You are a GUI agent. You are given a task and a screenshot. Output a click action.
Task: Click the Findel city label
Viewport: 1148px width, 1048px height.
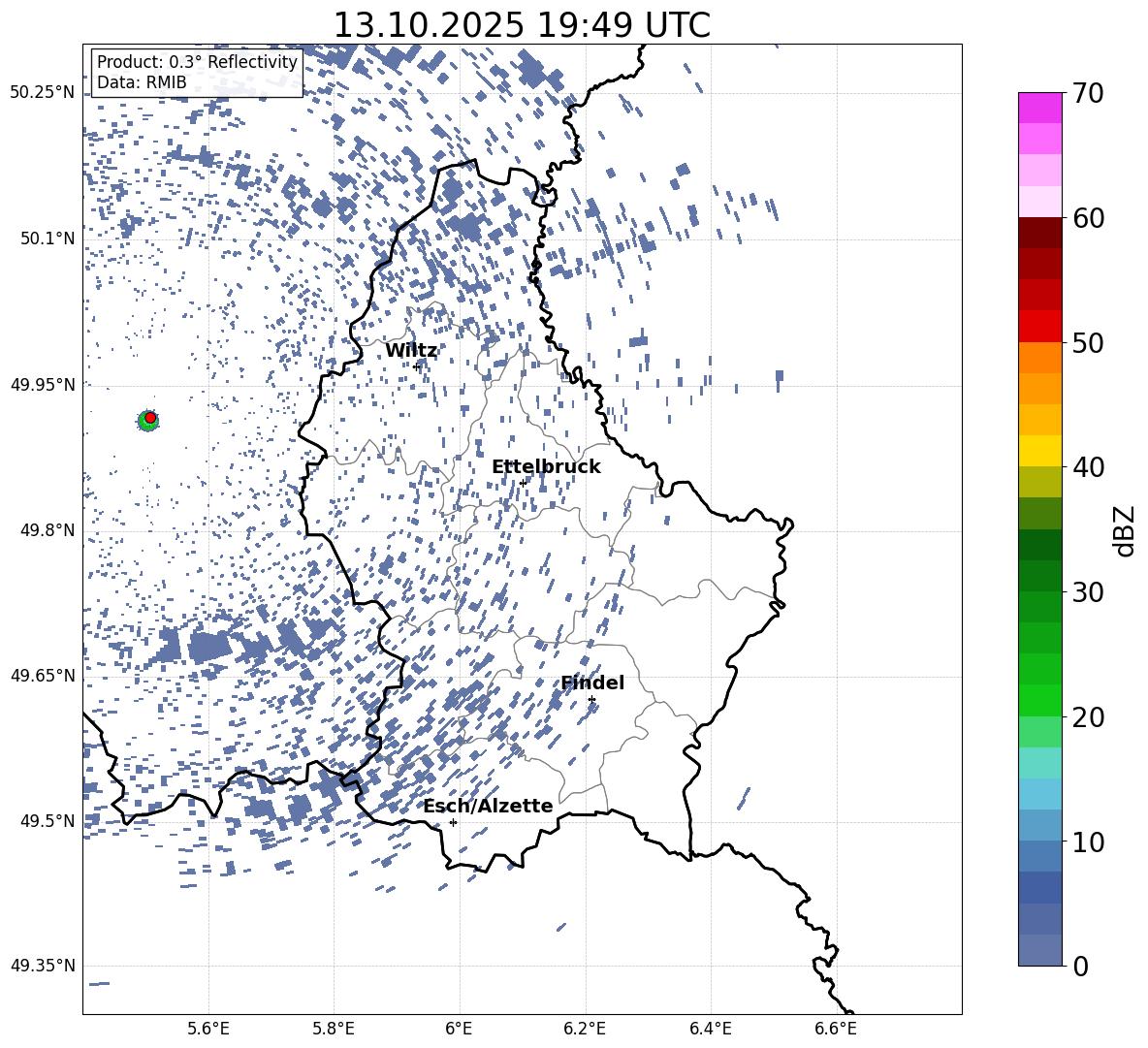point(592,683)
